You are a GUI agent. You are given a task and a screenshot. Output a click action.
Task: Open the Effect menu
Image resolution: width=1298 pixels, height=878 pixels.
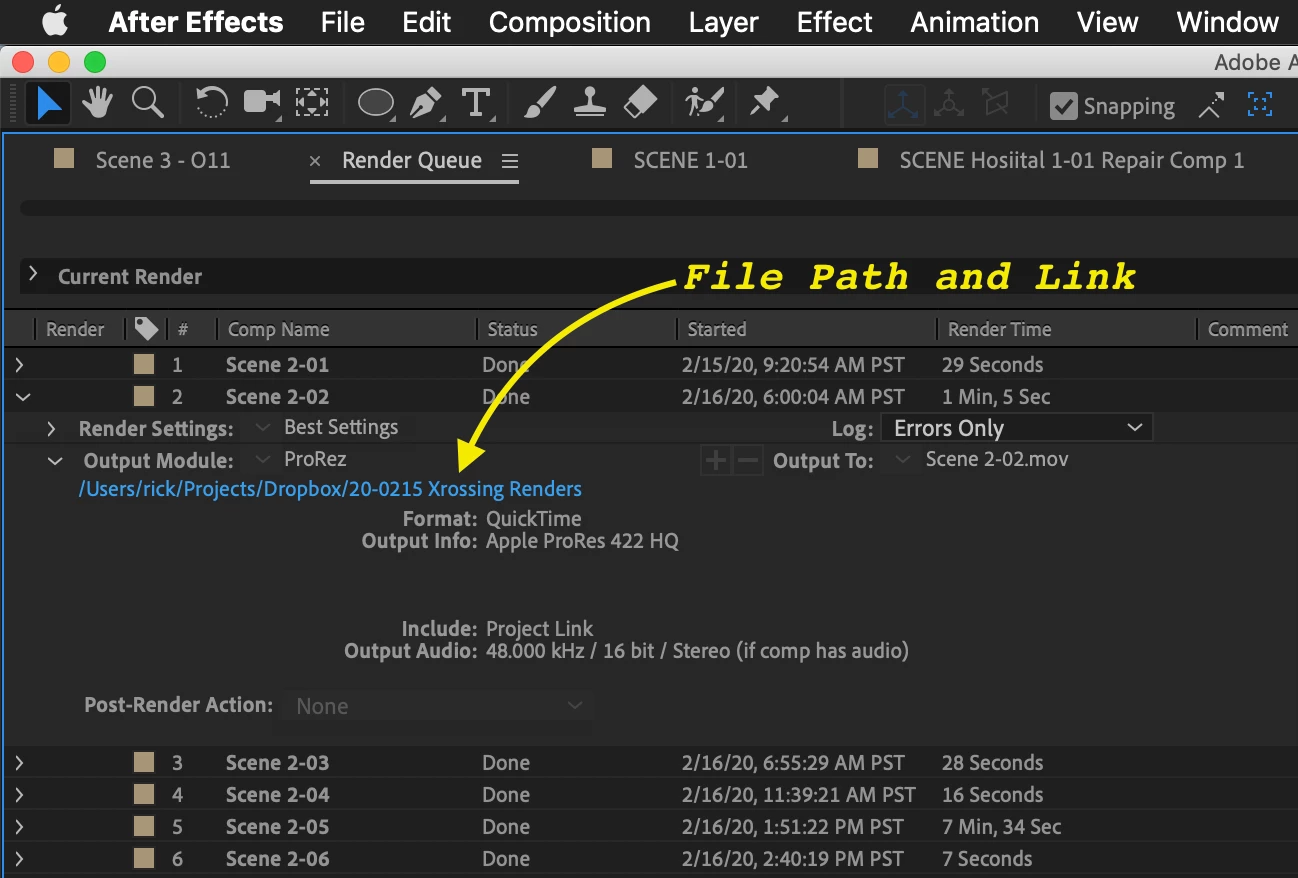[835, 22]
